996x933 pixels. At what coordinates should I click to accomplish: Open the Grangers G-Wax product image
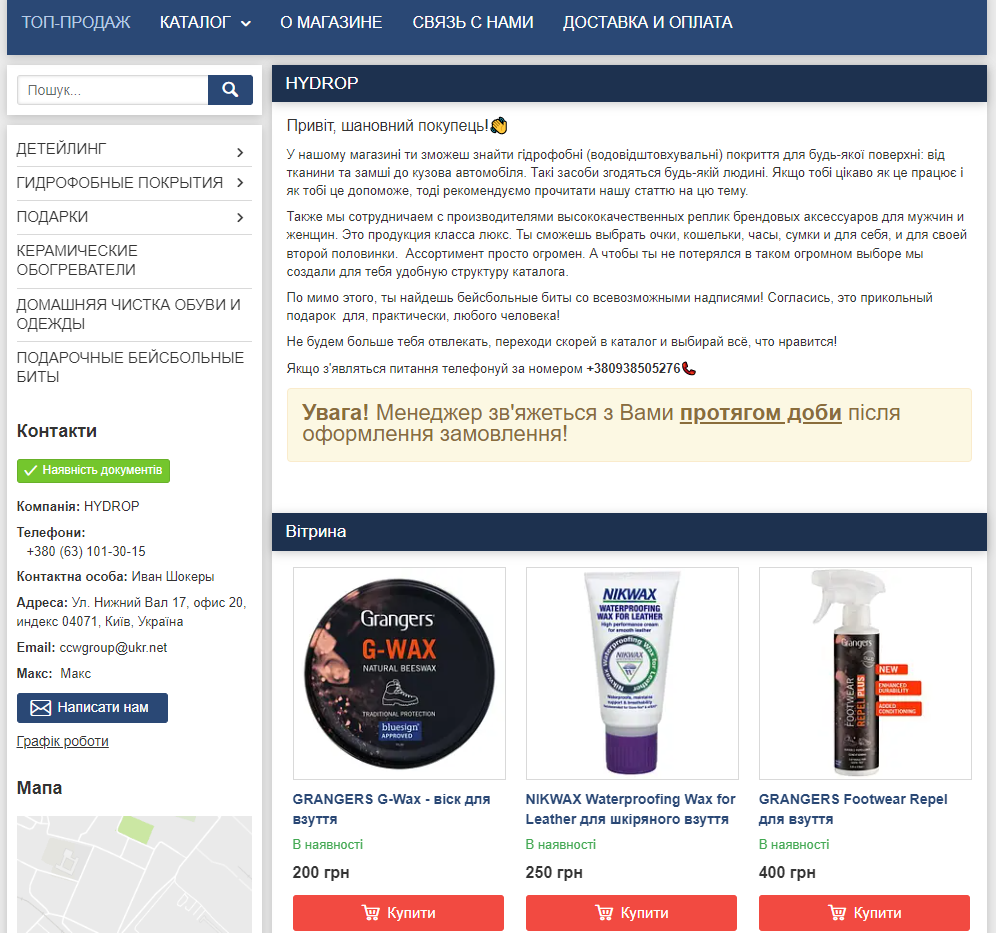pos(399,673)
